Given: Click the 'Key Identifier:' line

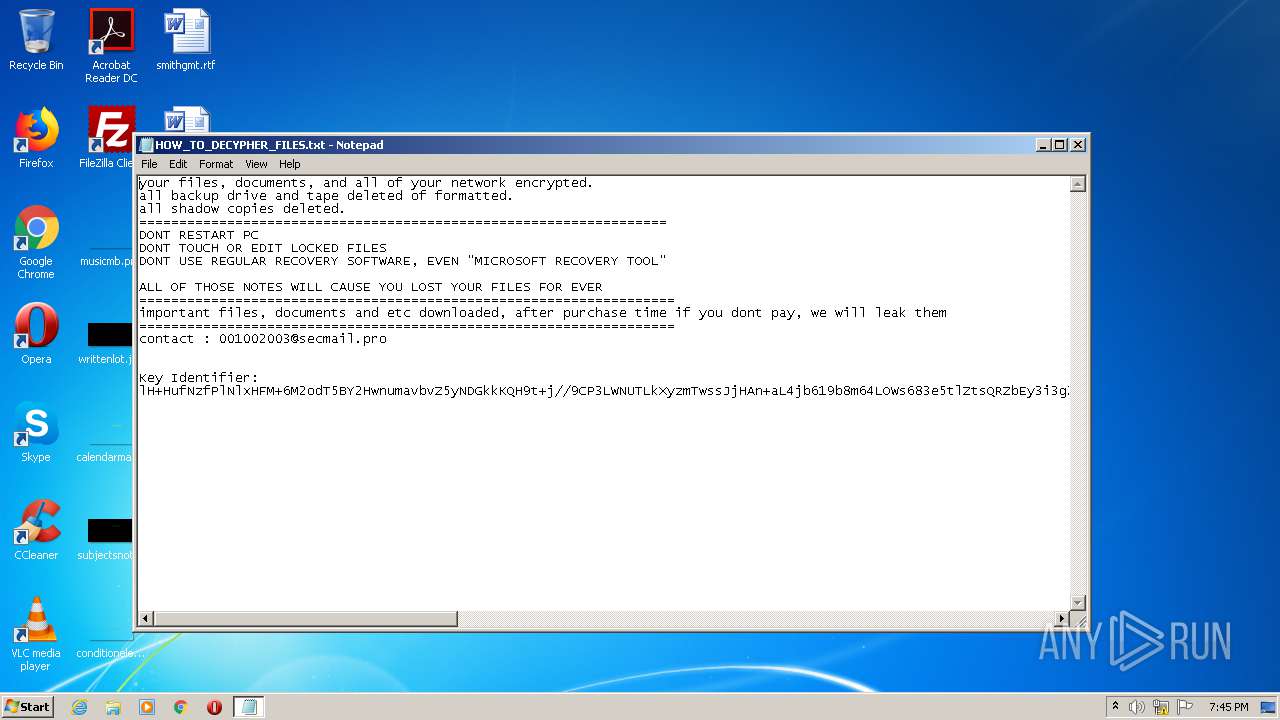Looking at the screenshot, I should point(199,378).
